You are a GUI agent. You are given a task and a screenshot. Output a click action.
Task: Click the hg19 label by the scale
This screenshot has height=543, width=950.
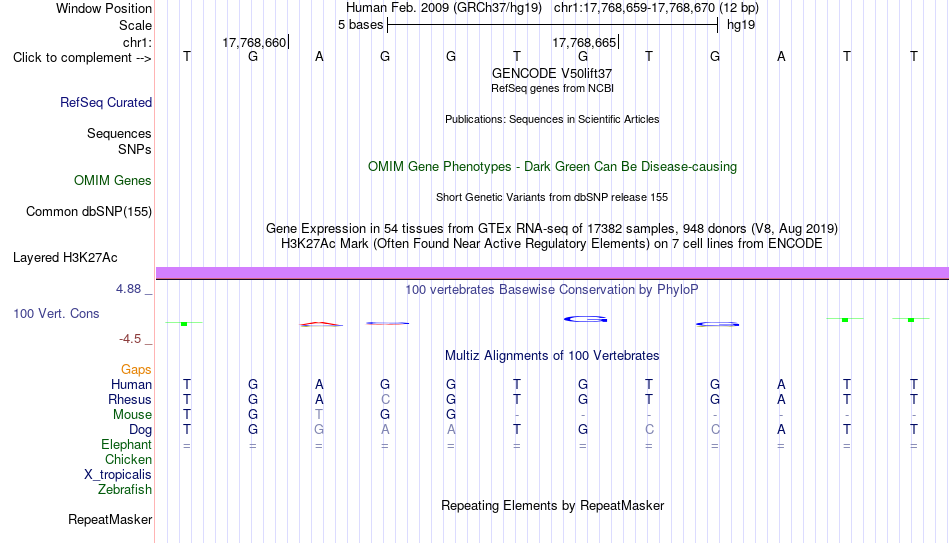click(x=741, y=25)
